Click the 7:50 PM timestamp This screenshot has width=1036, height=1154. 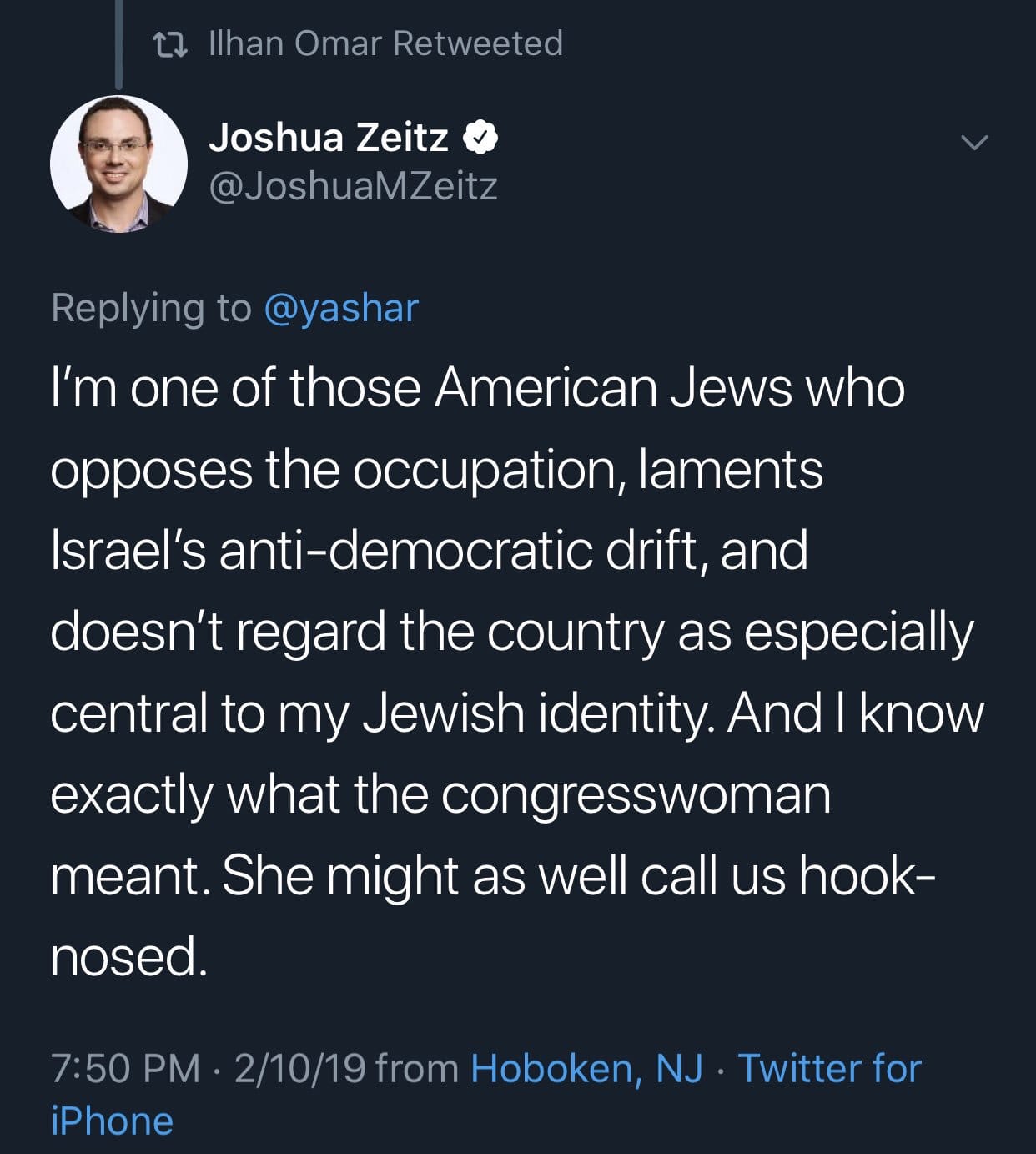click(x=125, y=1069)
